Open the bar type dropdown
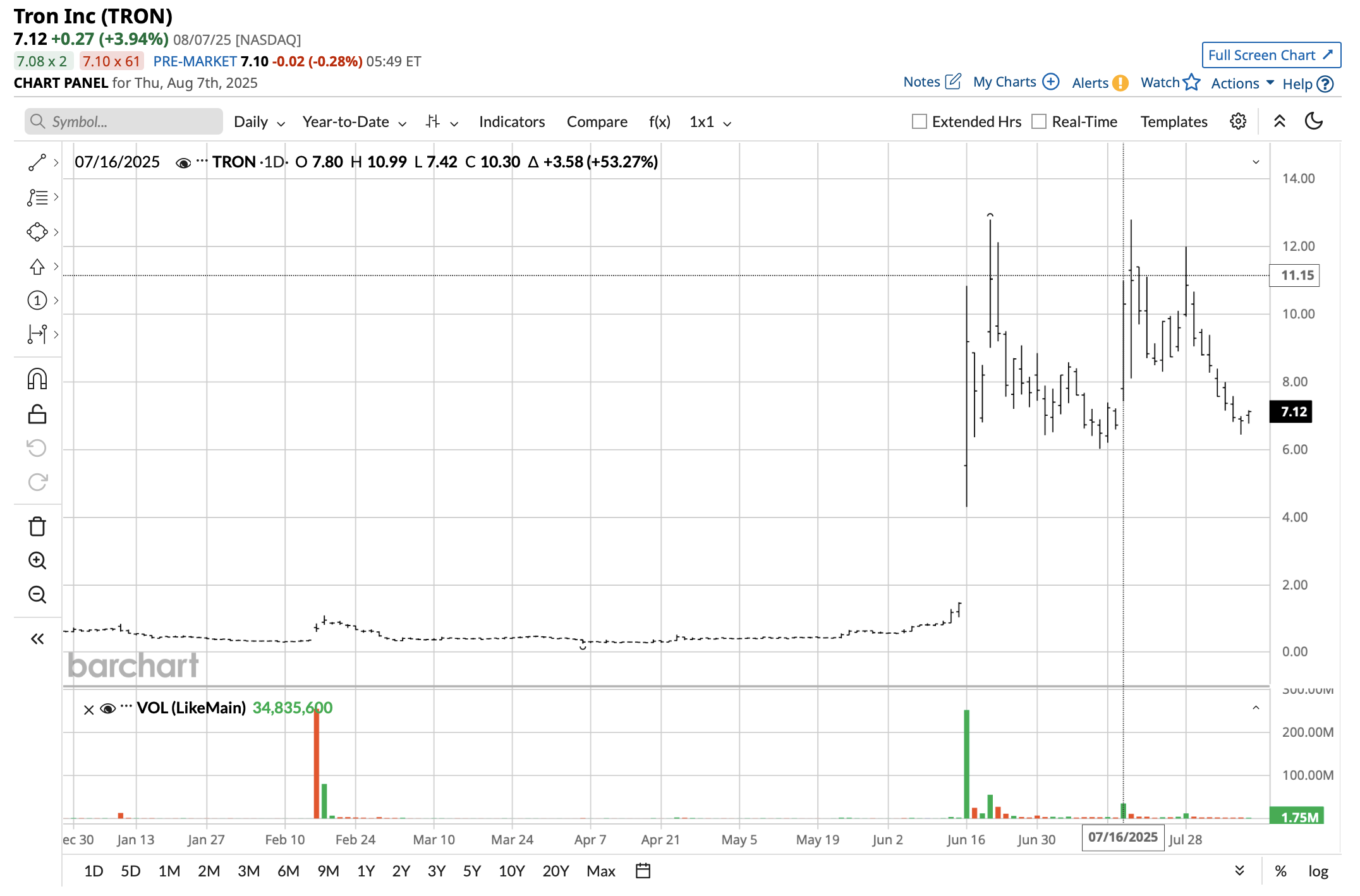Viewport: 1360px width, 896px height. click(442, 122)
